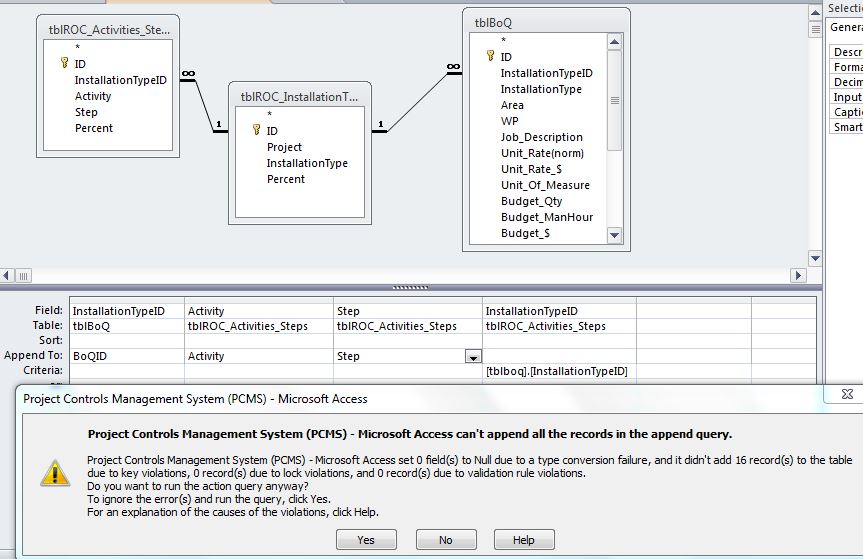863x559 pixels.
Task: Select InstallationTypeID field in tblBoQ list
Action: [547, 73]
